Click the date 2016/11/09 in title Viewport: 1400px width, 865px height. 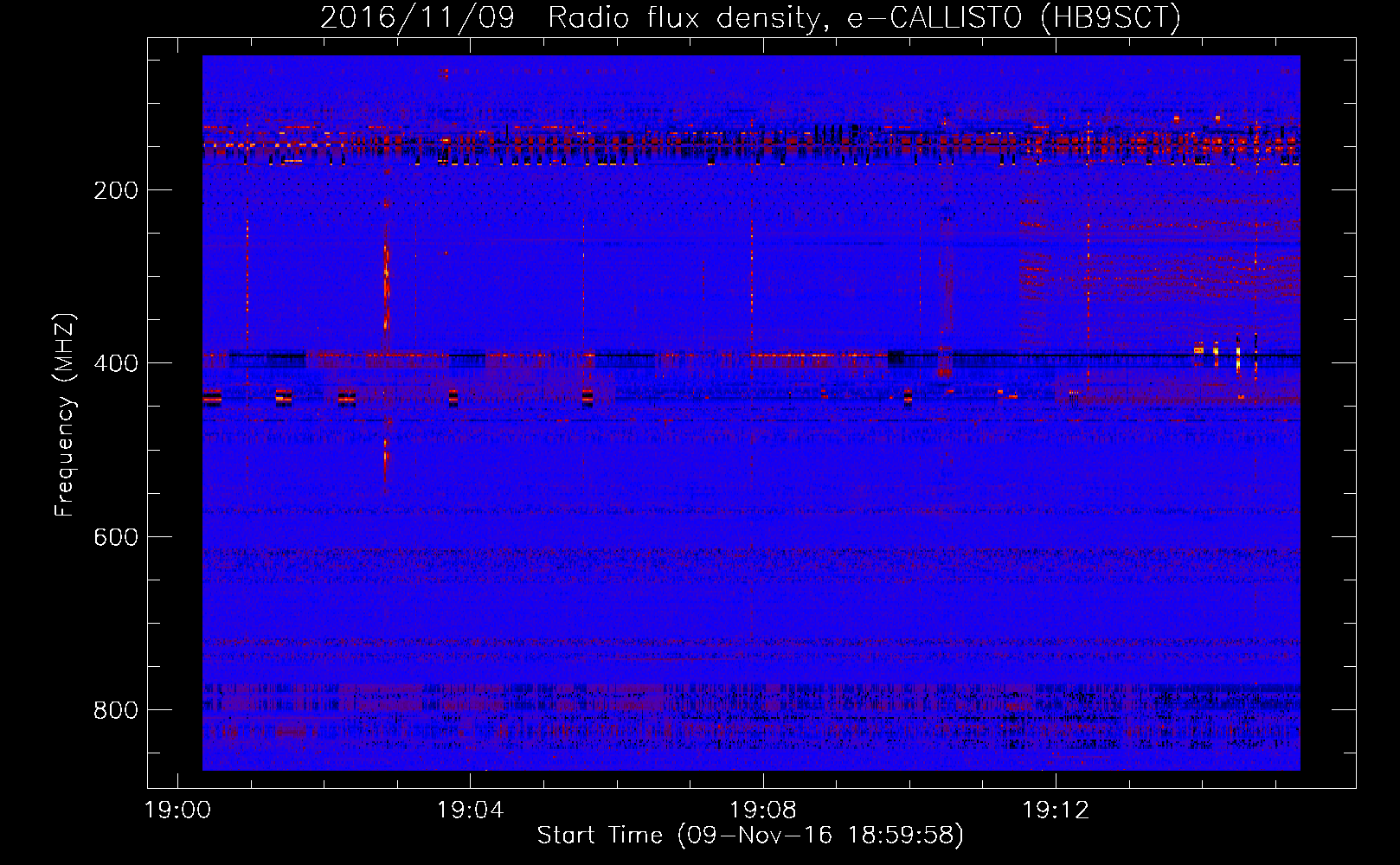[417, 17]
